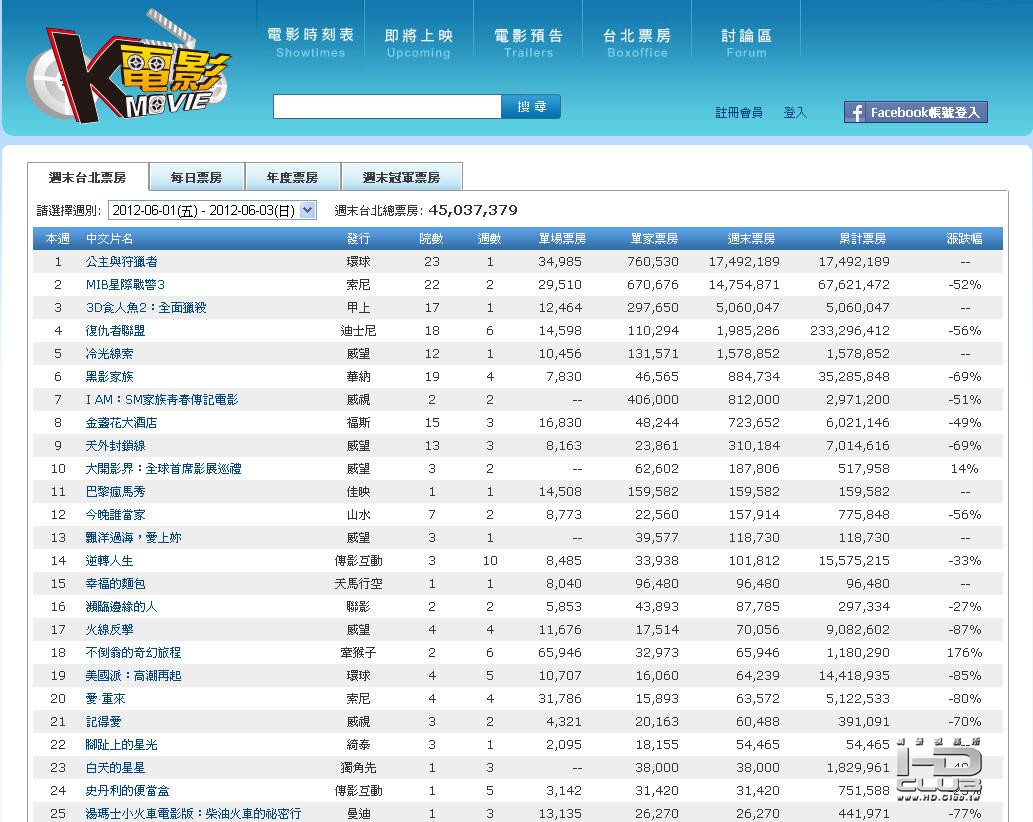Viewport: 1033px width, 822px height.
Task: Click the 院數 column header
Action: tap(432, 238)
